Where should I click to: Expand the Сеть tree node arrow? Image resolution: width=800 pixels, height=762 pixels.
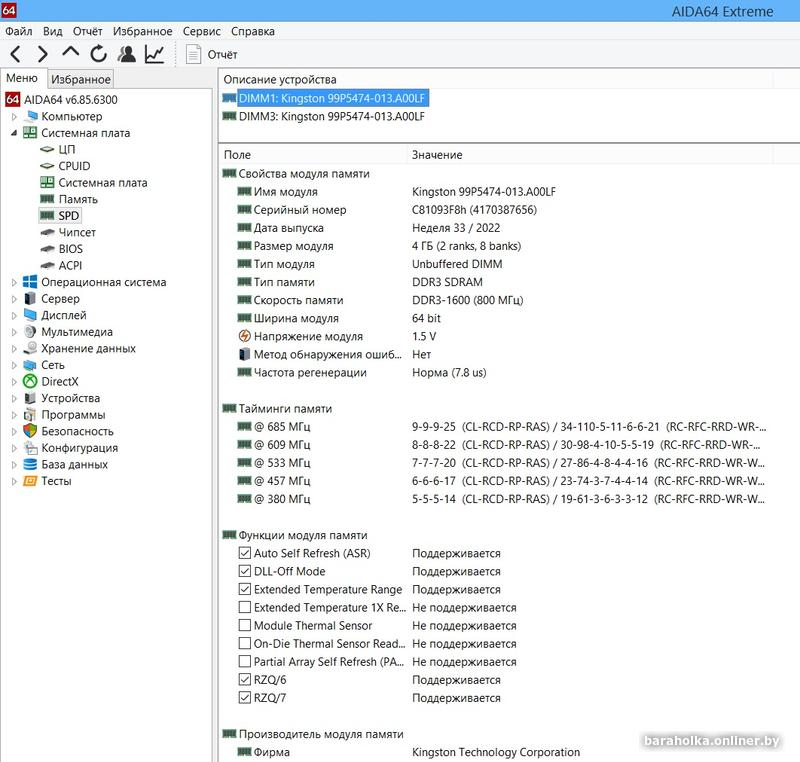coord(14,365)
